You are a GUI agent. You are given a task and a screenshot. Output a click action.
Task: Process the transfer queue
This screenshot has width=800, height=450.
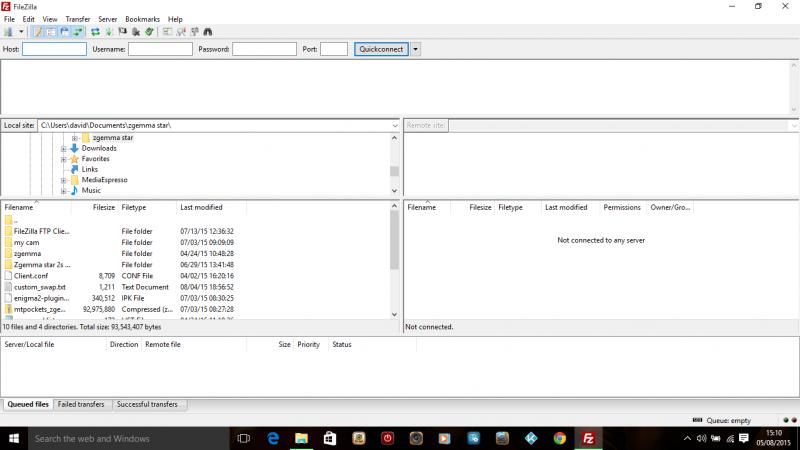[109, 32]
